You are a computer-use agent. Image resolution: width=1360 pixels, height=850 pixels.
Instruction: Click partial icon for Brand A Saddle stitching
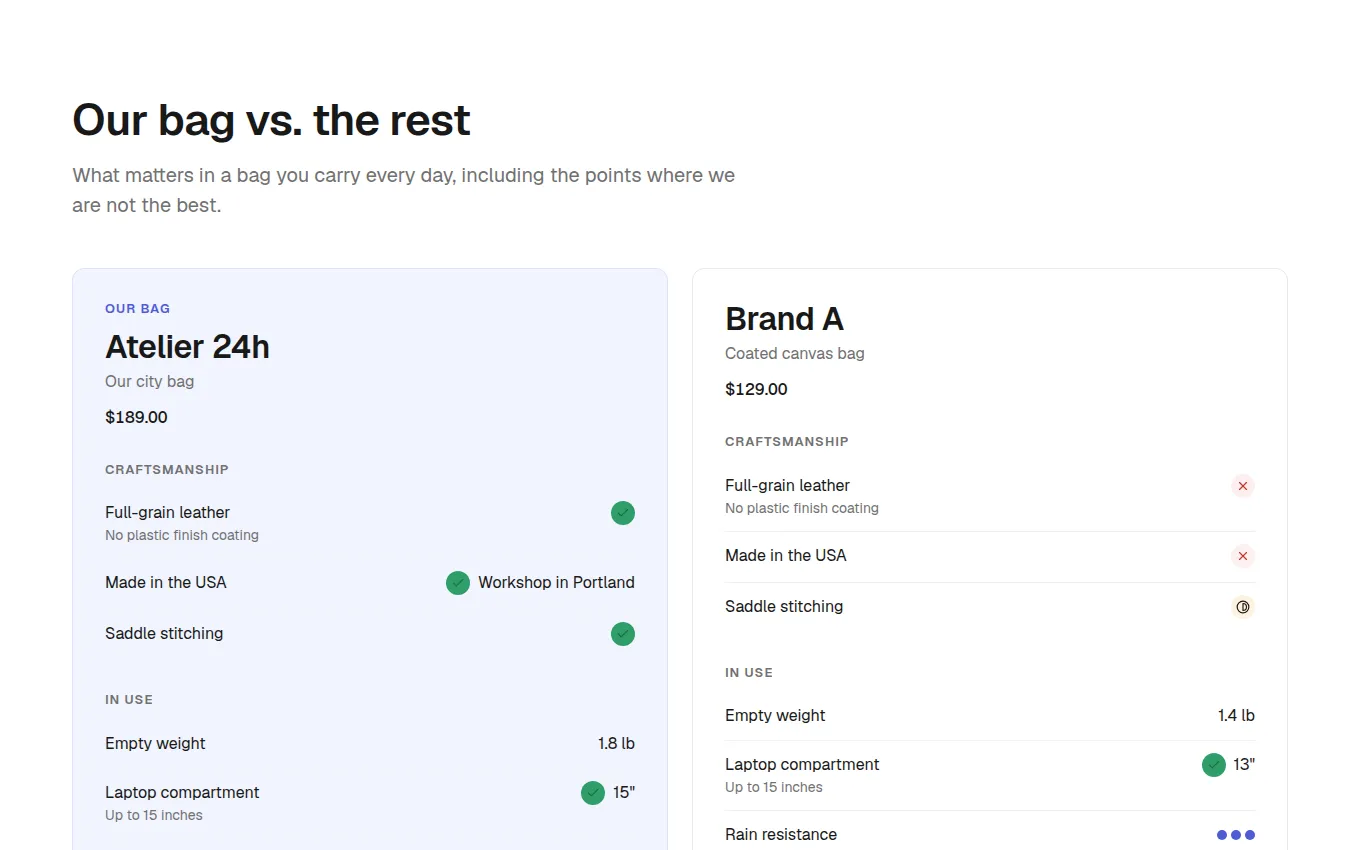(1243, 607)
